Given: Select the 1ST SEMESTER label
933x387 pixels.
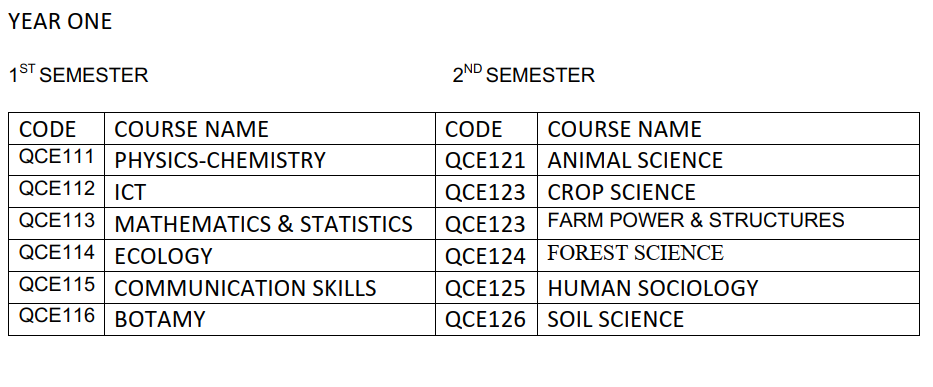Looking at the screenshot, I should tap(78, 74).
